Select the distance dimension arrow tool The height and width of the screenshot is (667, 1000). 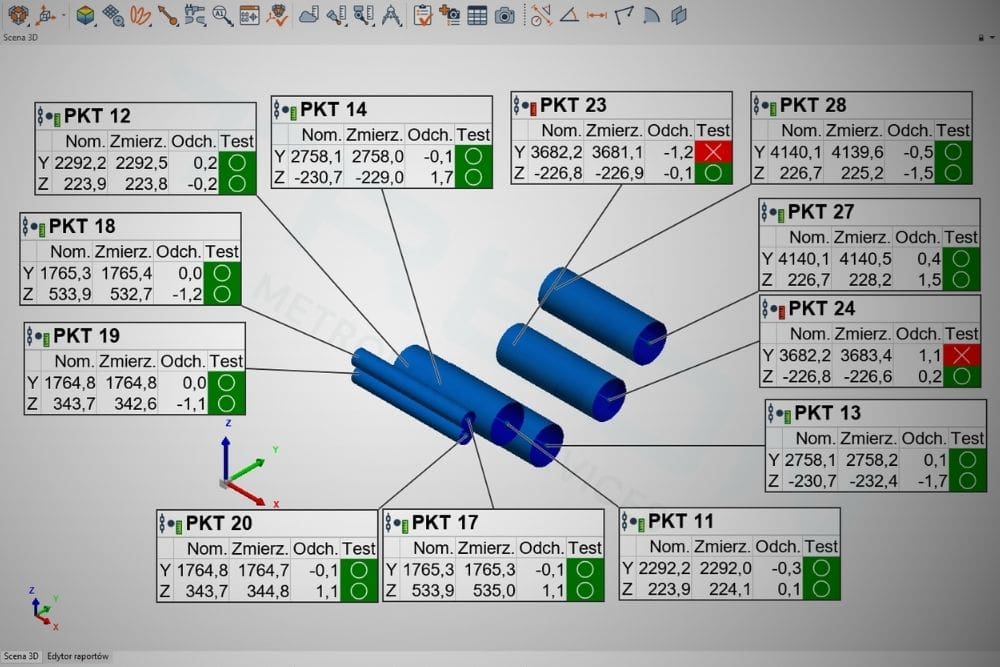pyautogui.click(x=597, y=15)
